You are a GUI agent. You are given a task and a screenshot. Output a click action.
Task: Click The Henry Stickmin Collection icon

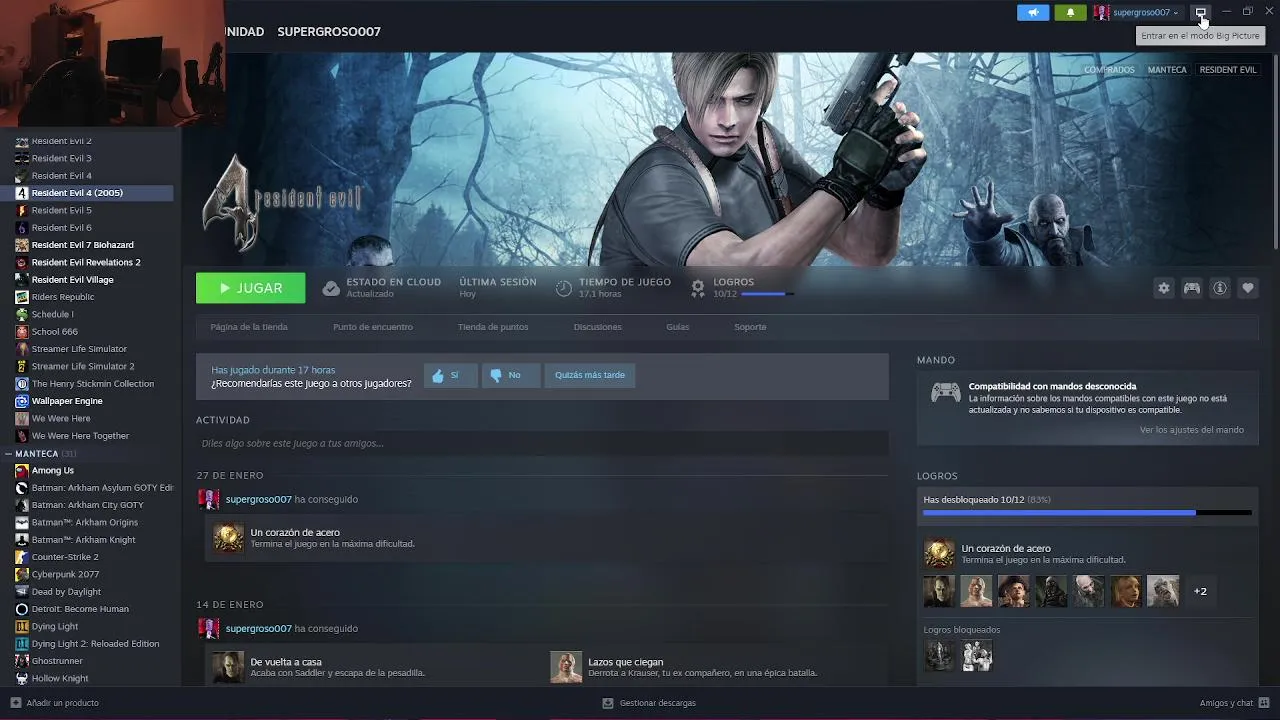(x=22, y=384)
